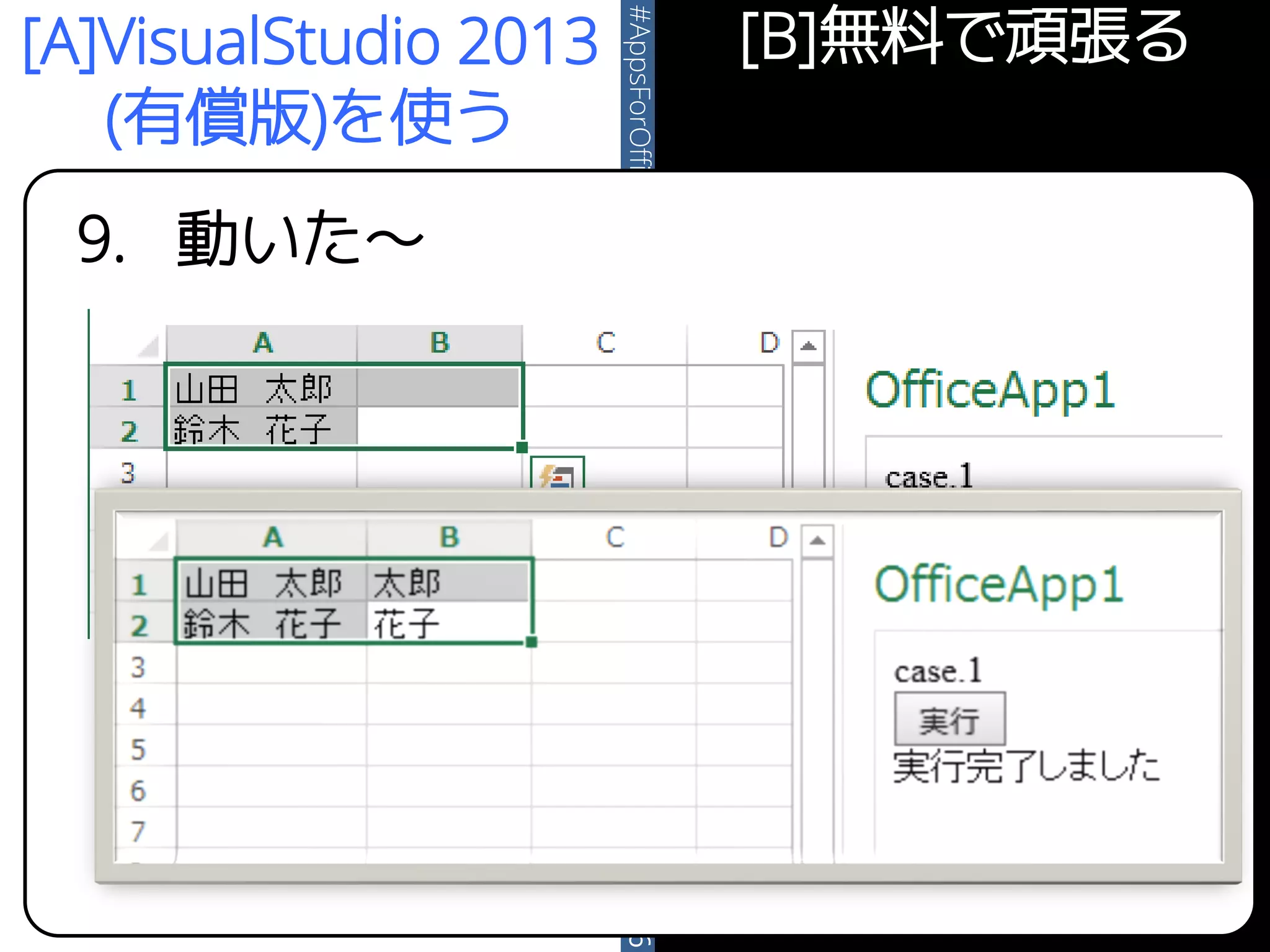The width and height of the screenshot is (1270, 952).
Task: Click scroll-up arrow in upper Excel screenshot
Action: 808,346
